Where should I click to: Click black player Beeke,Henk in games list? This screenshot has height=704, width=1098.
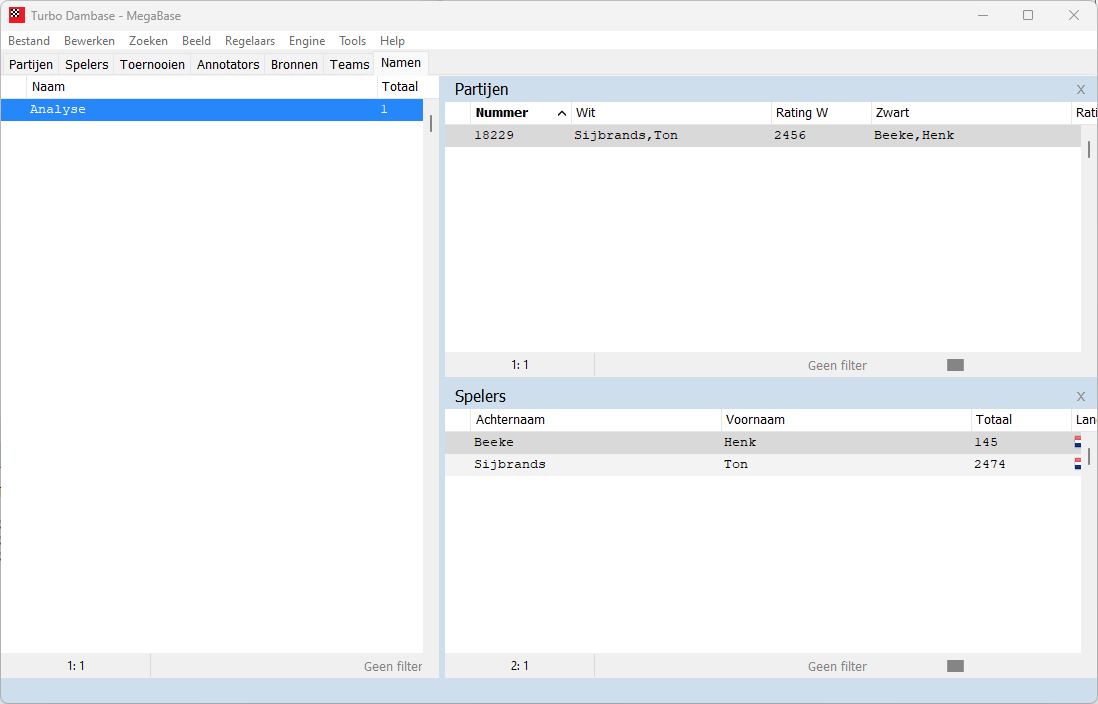coord(914,135)
